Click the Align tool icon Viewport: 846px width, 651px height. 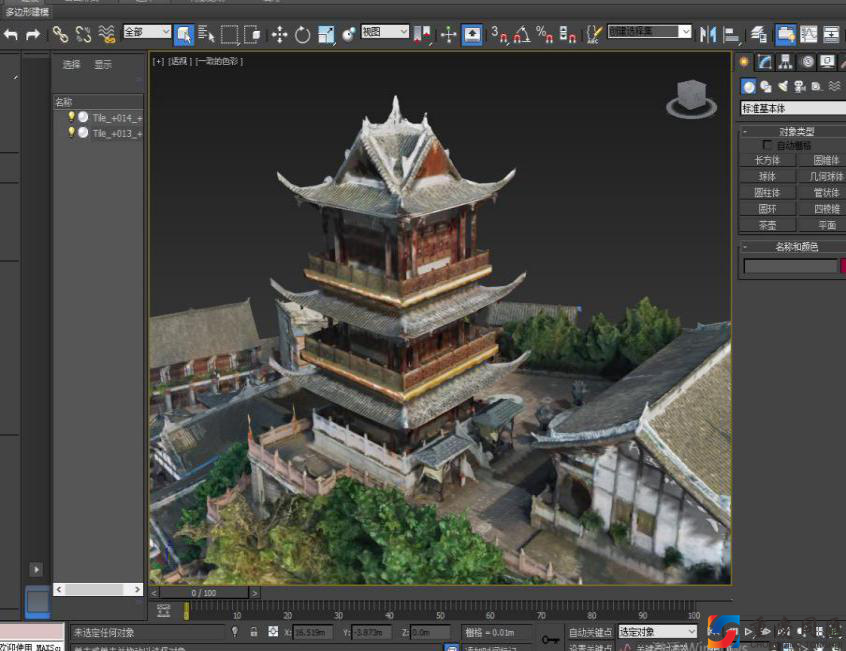(731, 35)
